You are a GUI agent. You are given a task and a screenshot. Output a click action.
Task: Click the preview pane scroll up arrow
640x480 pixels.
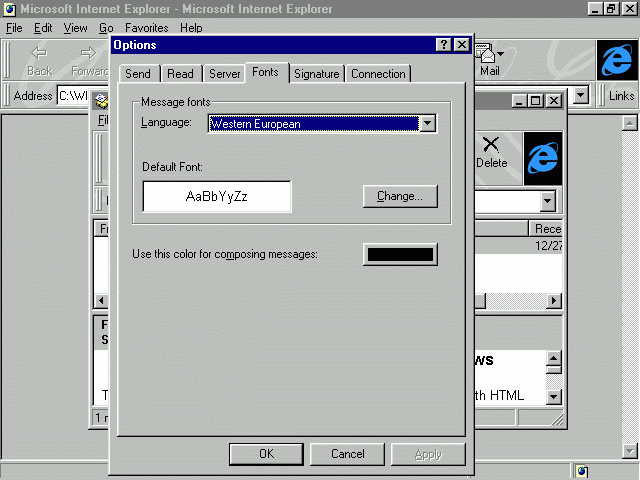[x=553, y=358]
